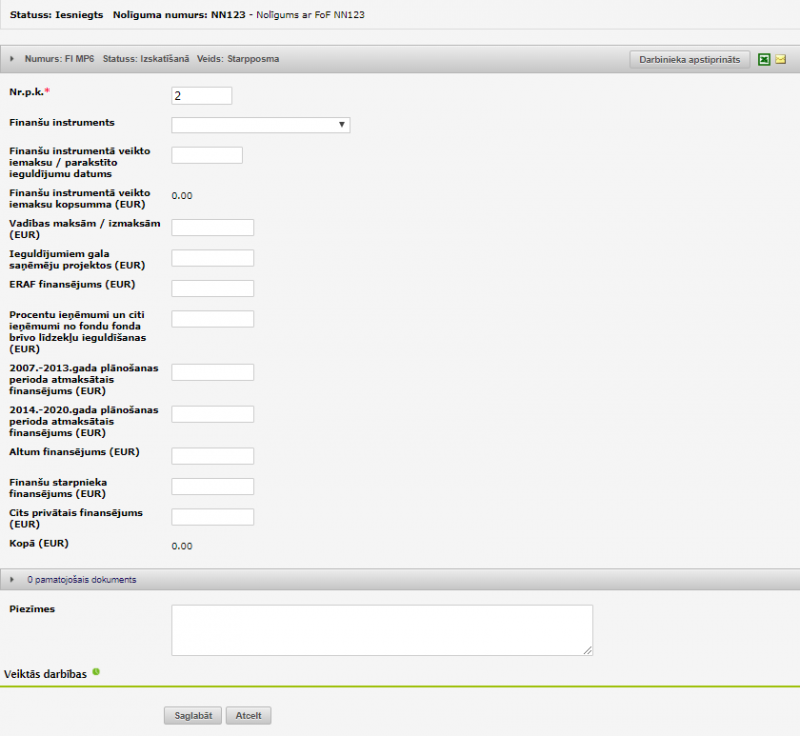Click the Excel export icon
This screenshot has width=800, height=736.
763,60
